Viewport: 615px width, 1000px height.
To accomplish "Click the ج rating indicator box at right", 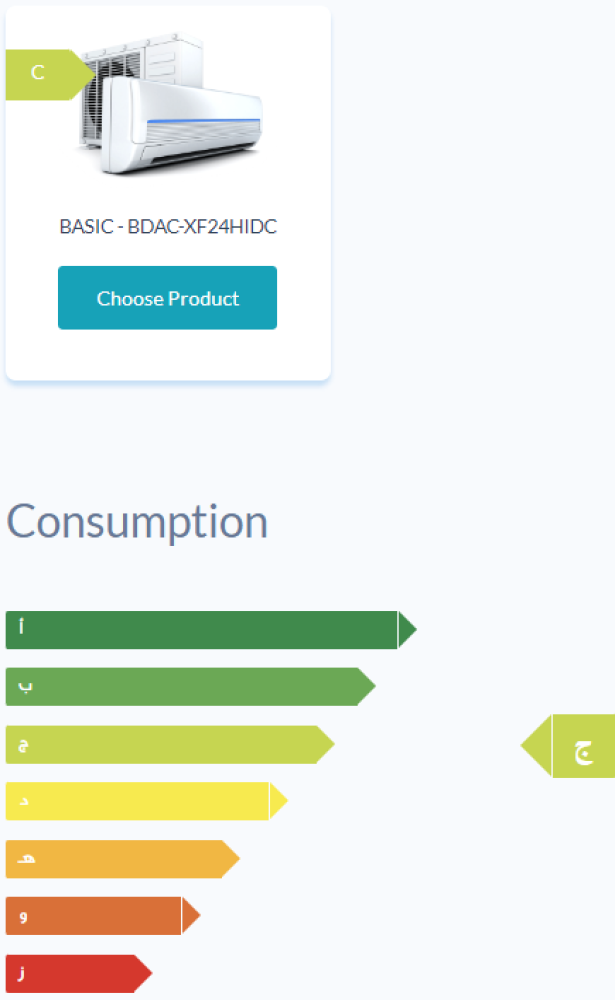I will tap(583, 746).
